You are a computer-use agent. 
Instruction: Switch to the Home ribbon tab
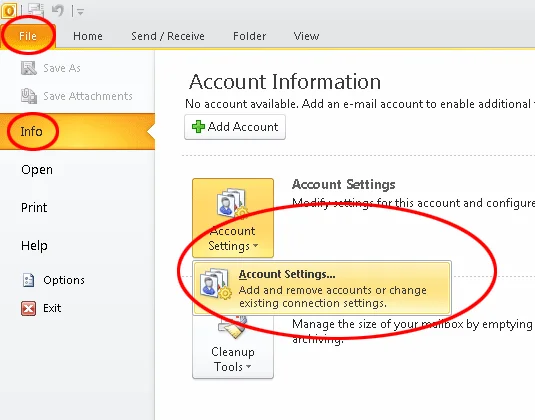pyautogui.click(x=88, y=36)
